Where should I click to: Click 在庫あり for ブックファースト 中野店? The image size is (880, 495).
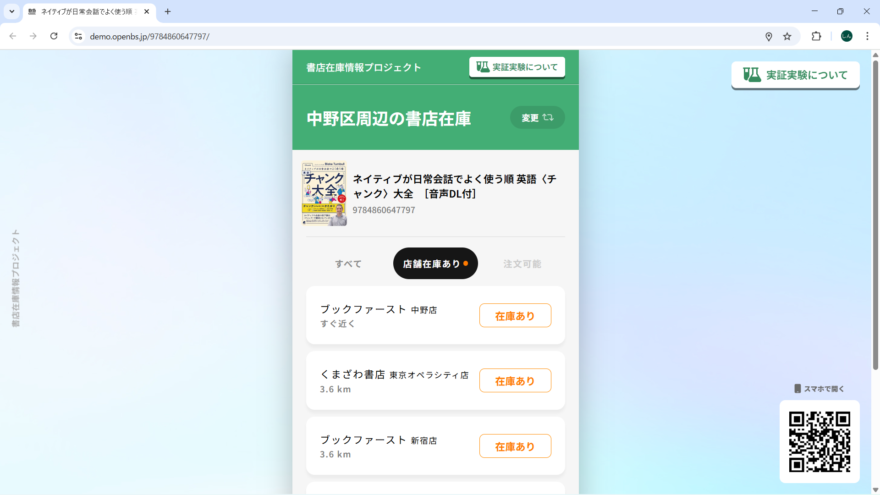pos(515,316)
